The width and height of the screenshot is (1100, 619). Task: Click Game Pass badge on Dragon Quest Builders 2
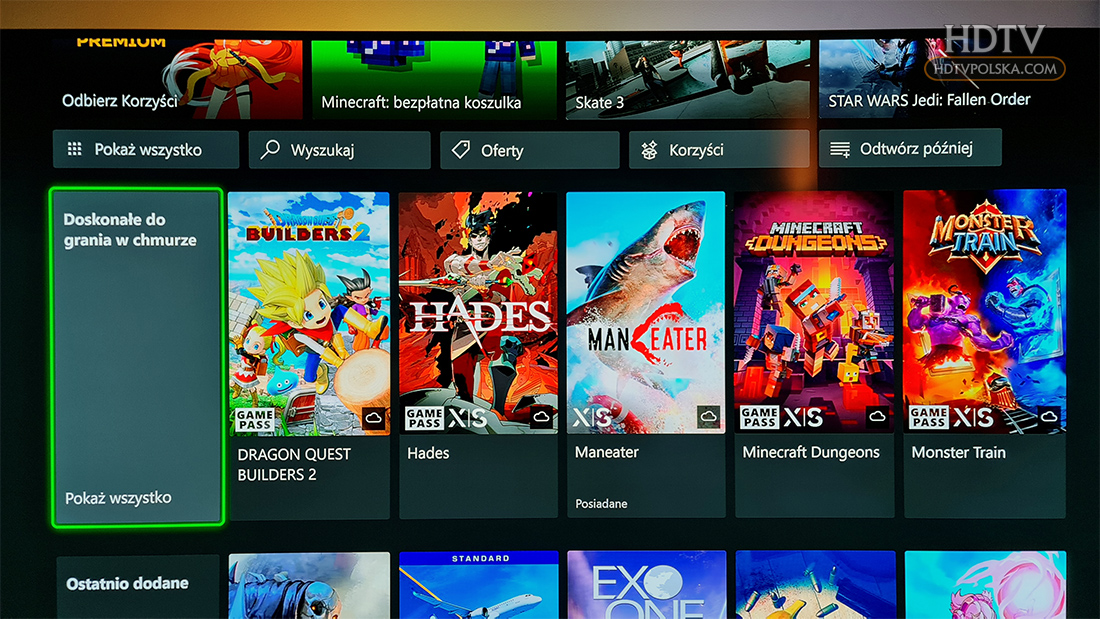pyautogui.click(x=255, y=420)
